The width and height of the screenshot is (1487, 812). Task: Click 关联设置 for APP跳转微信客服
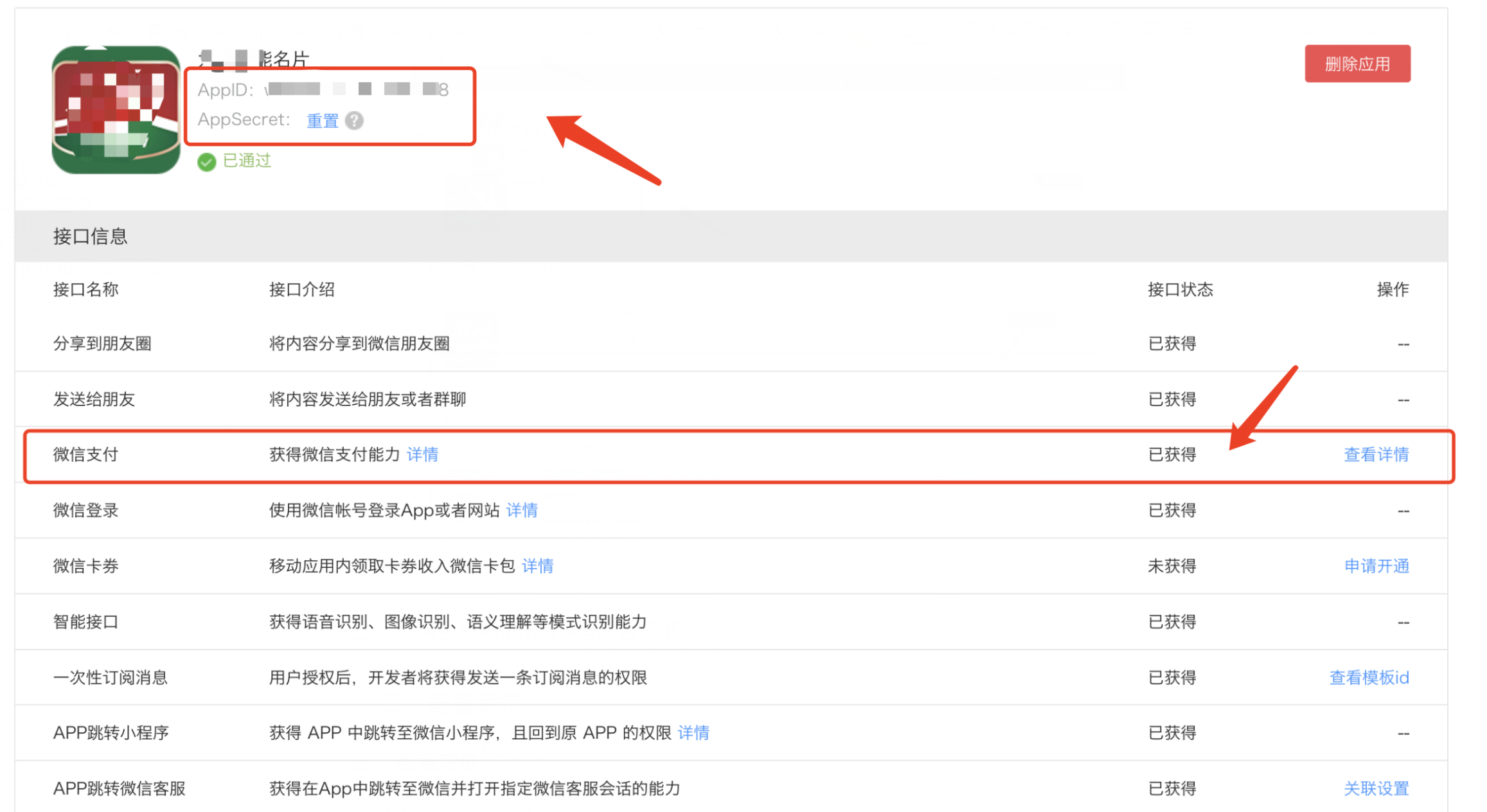(1376, 789)
